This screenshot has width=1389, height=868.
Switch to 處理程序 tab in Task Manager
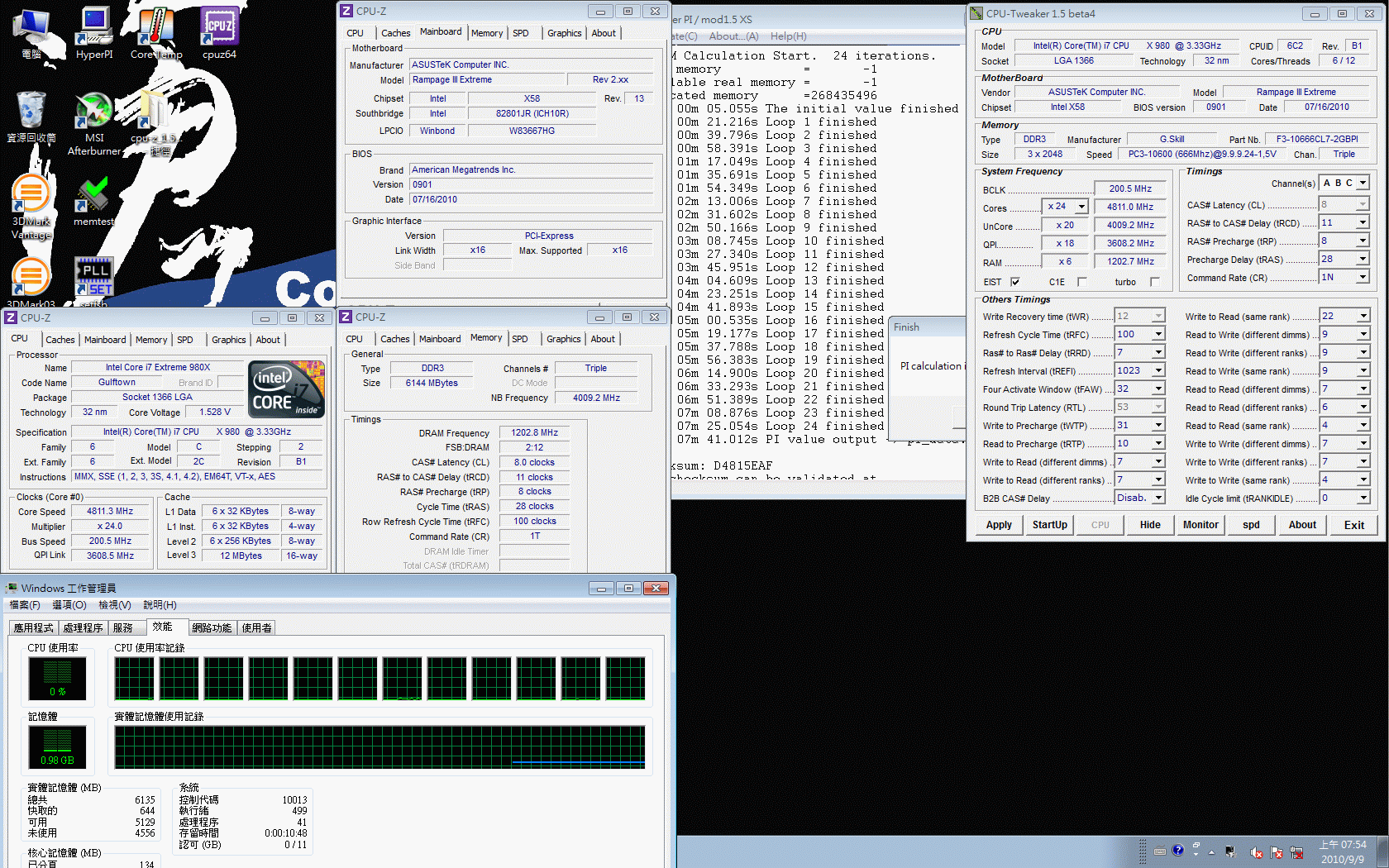(83, 628)
